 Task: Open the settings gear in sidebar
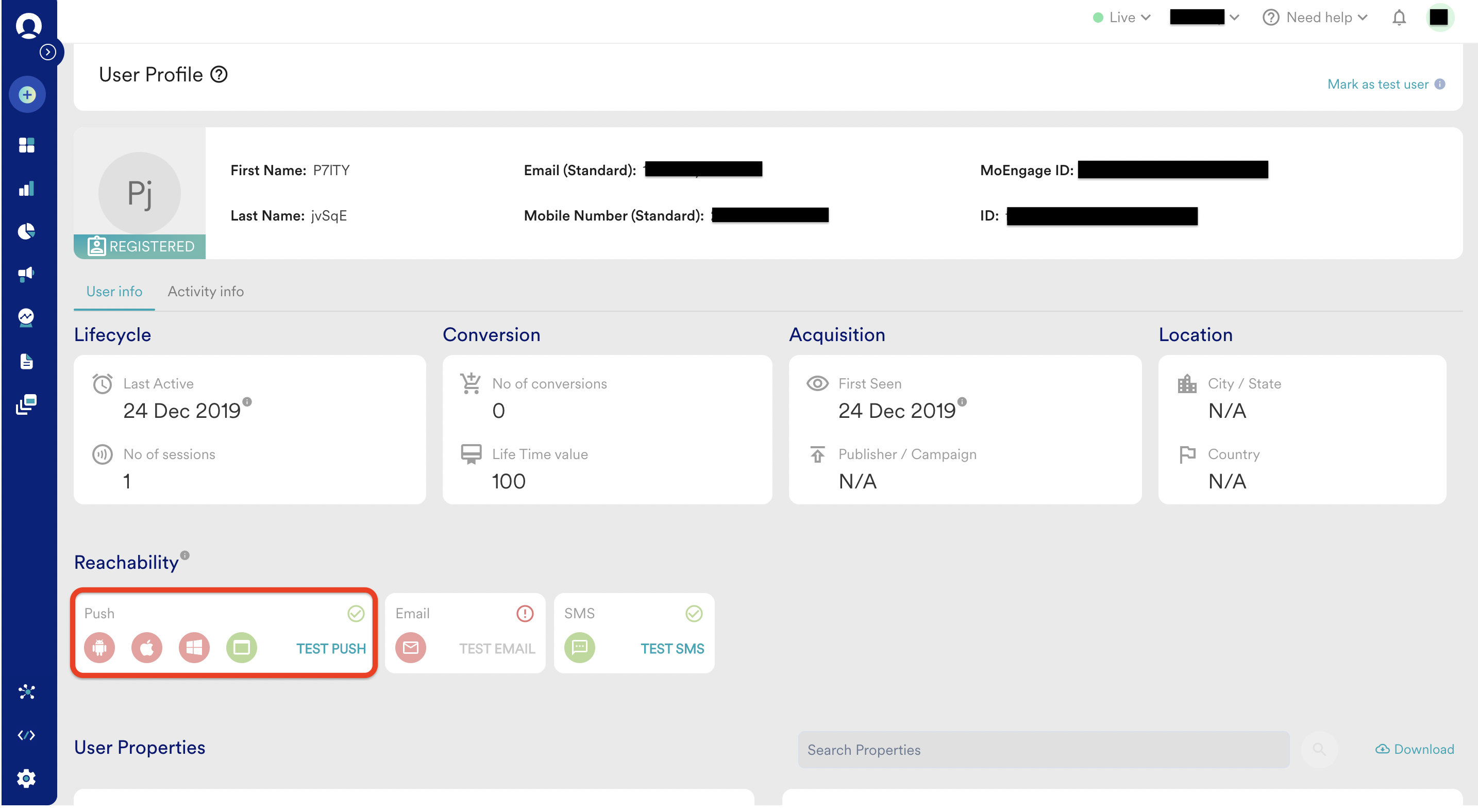pyautogui.click(x=26, y=778)
